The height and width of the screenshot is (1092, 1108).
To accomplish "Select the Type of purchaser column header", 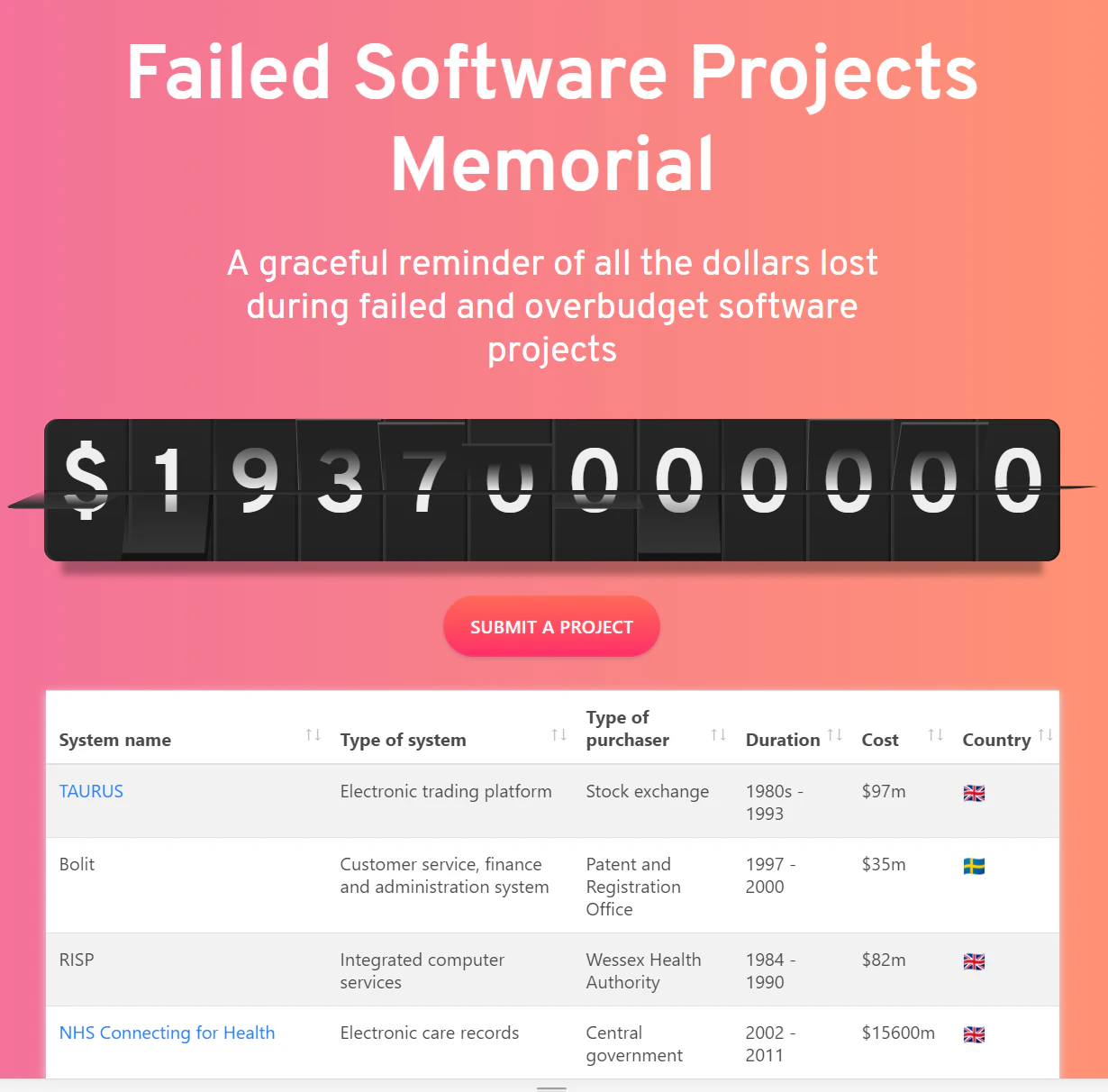I will [x=627, y=729].
